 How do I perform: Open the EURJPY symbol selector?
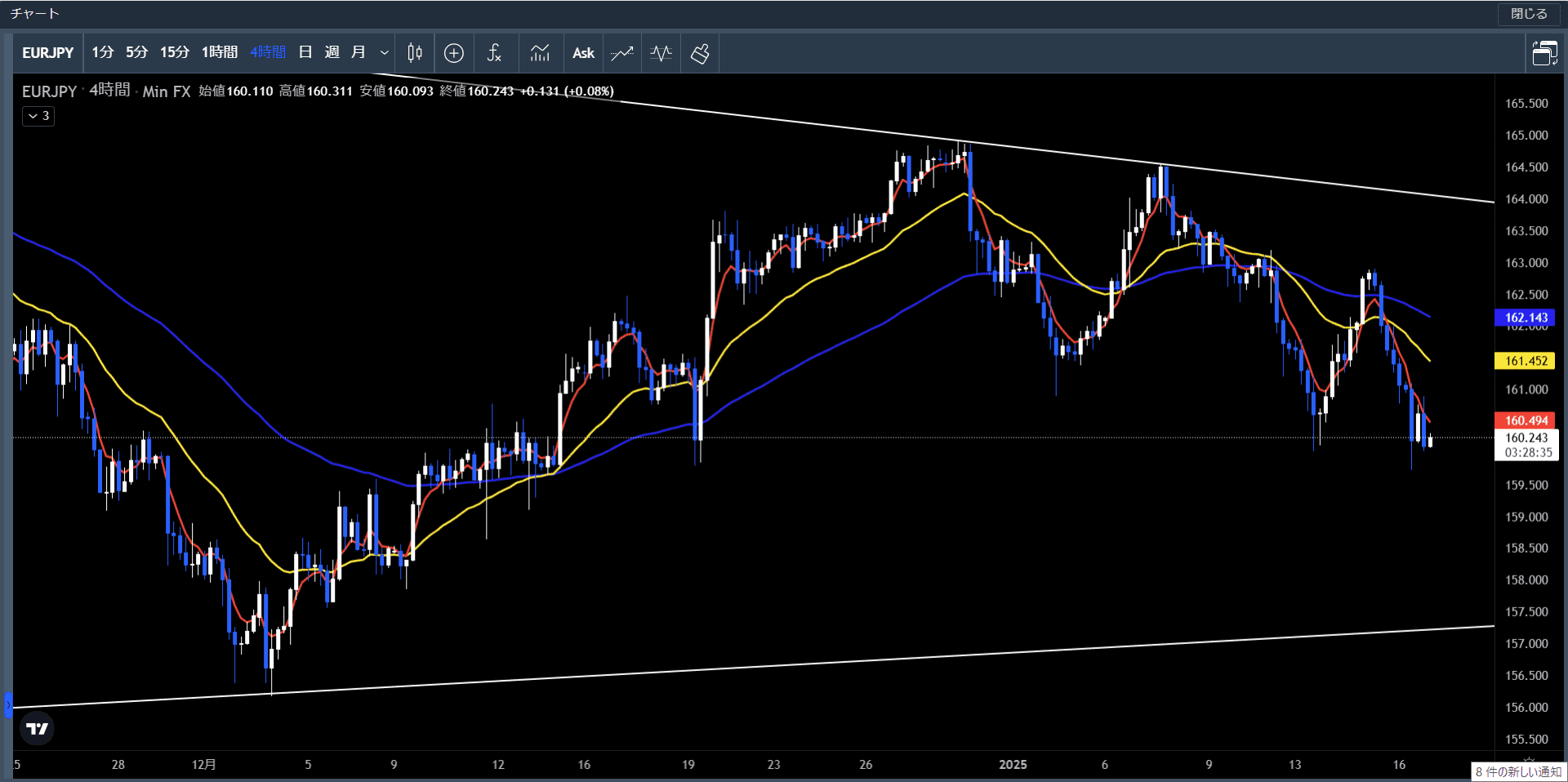pos(48,53)
